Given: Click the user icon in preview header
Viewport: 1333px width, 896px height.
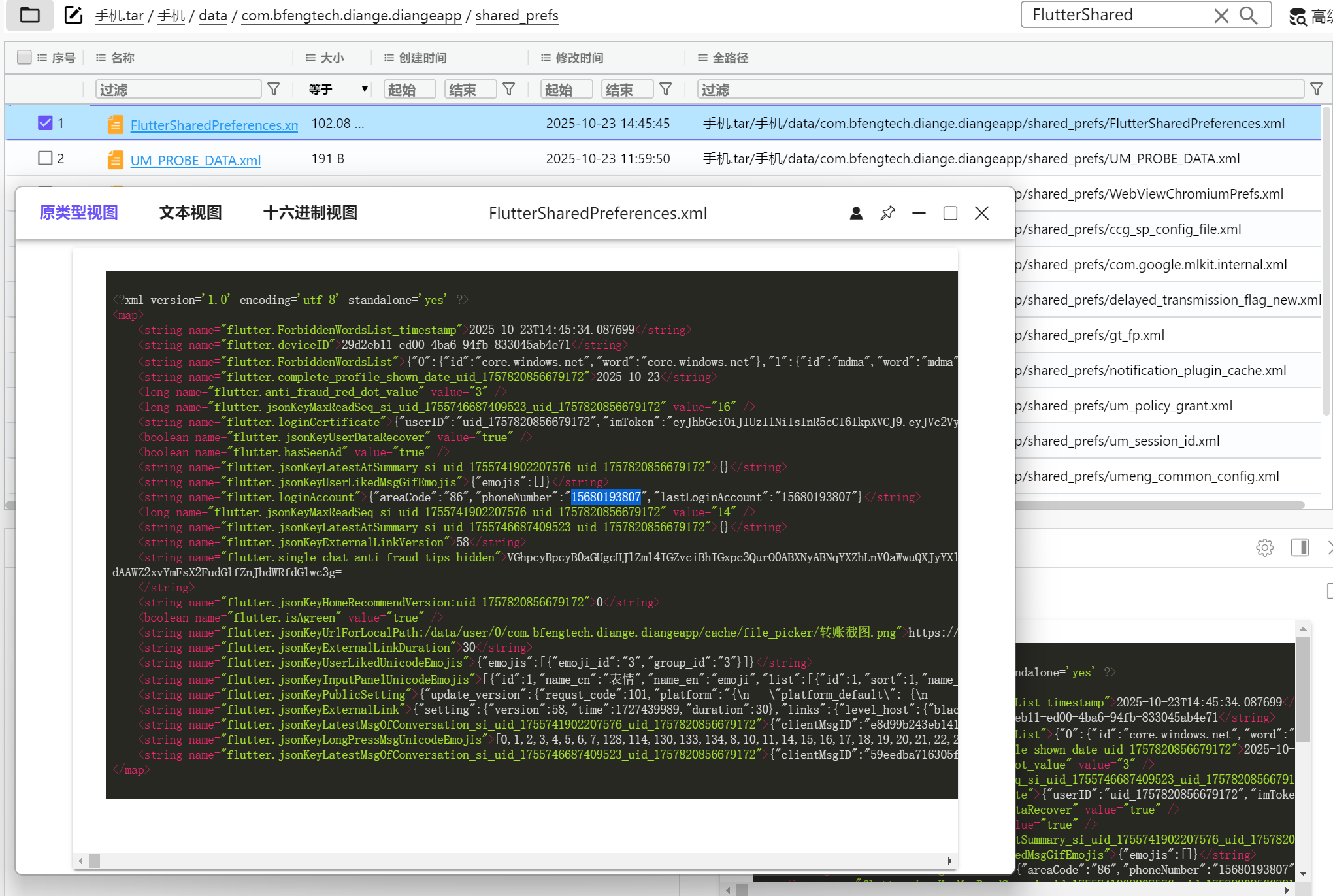Looking at the screenshot, I should coord(856,213).
